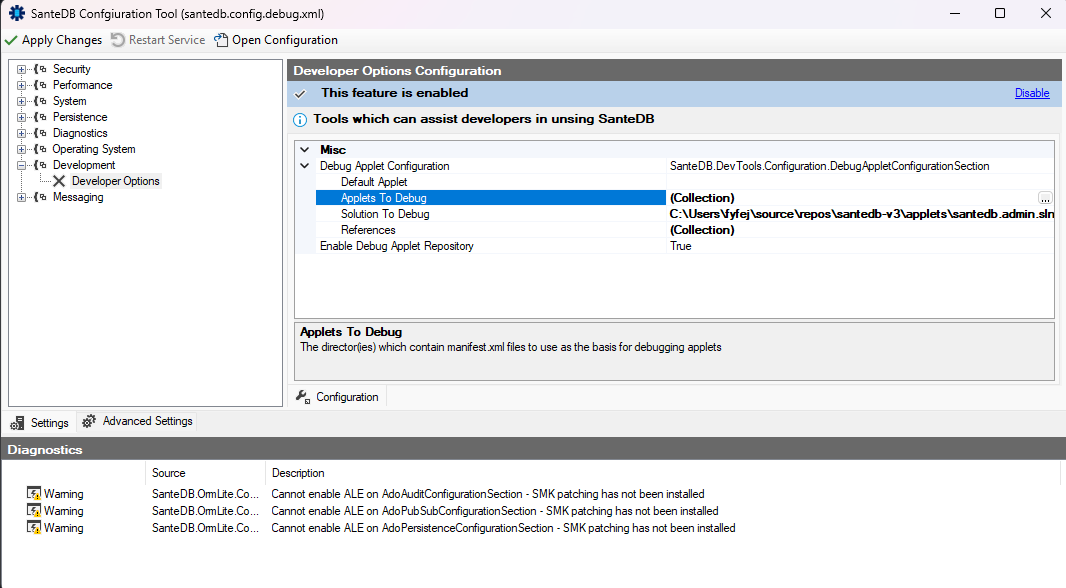
Task: Click the References (Collection) value
Action: tap(702, 230)
